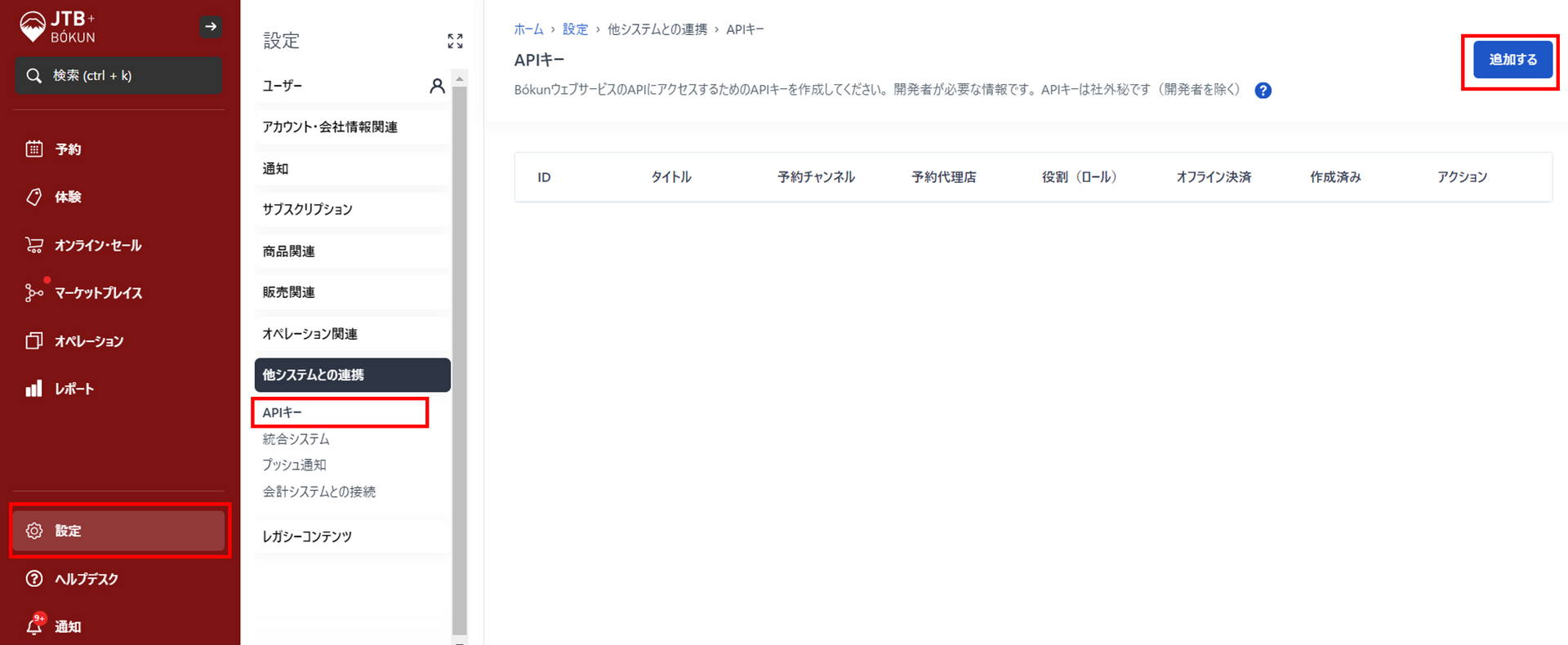Click the オペレーション copy icon

click(34, 340)
